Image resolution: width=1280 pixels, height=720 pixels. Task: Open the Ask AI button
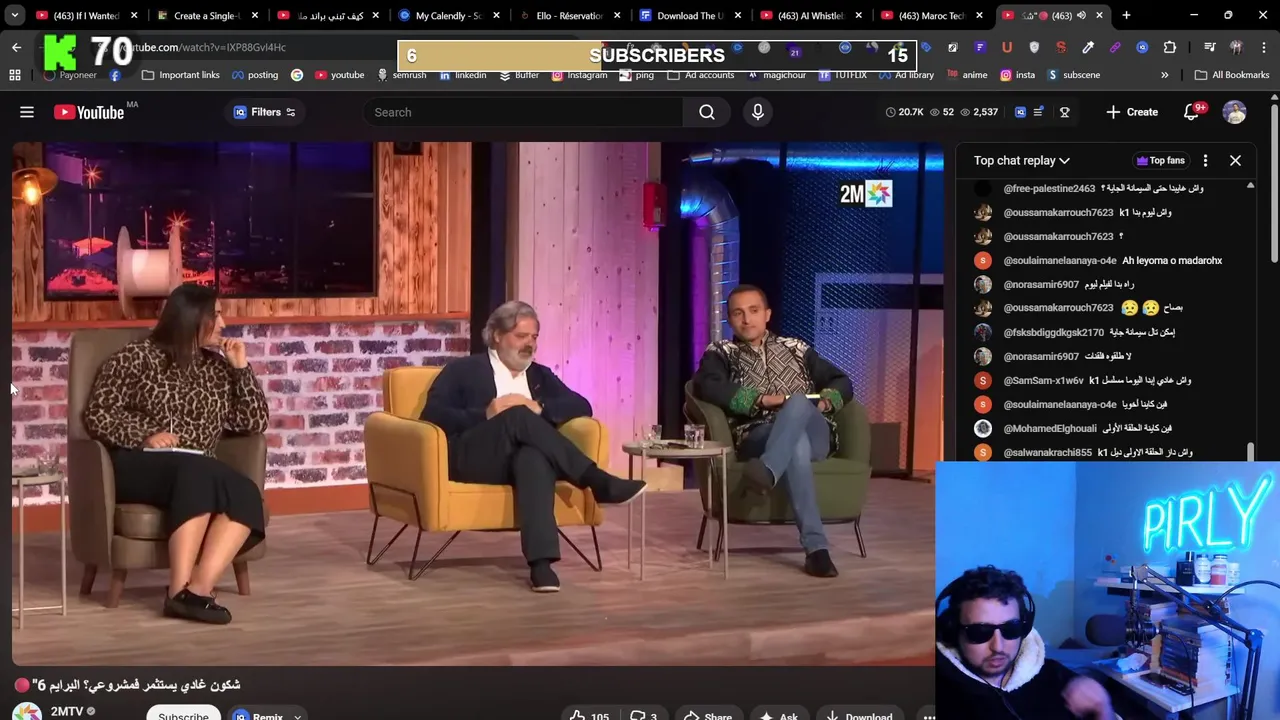coord(779,716)
